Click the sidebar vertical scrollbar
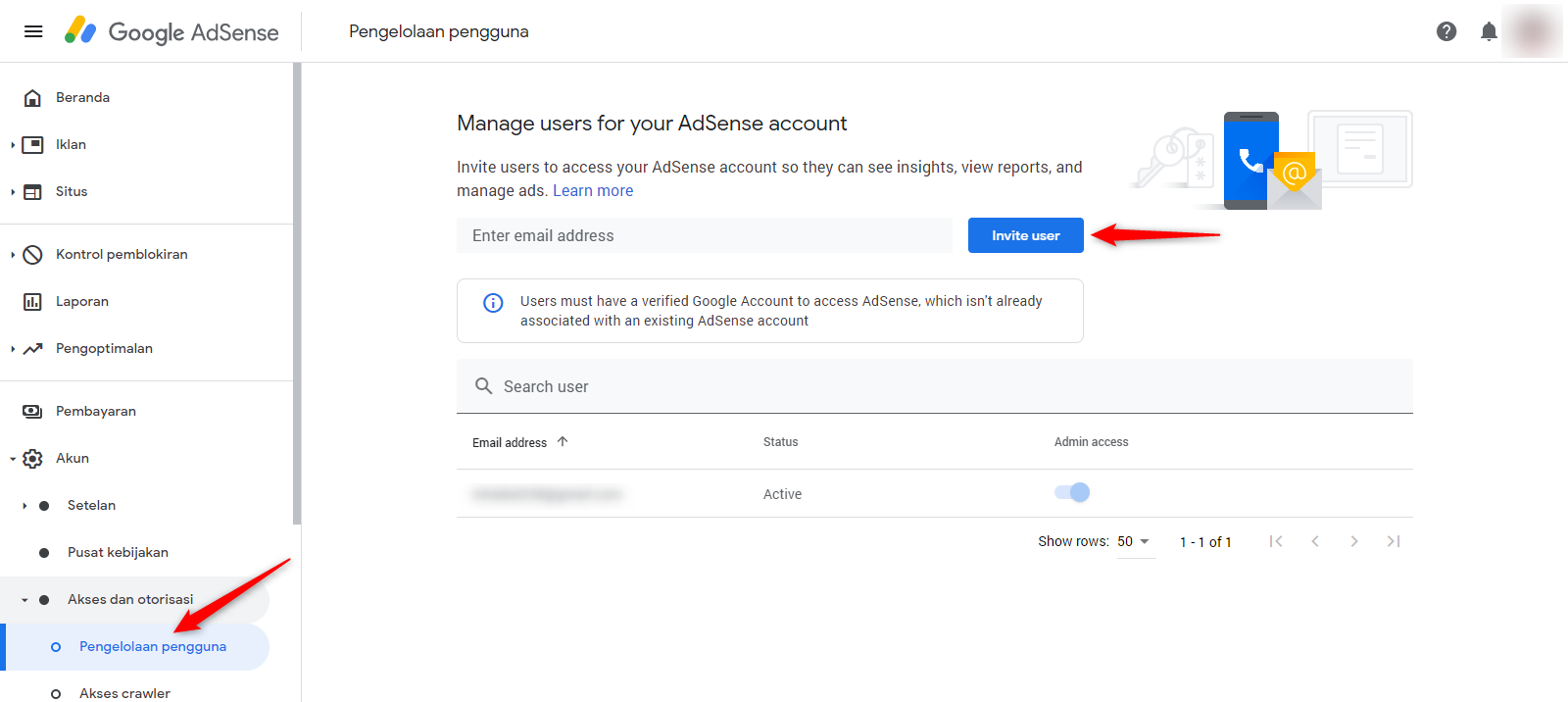The height and width of the screenshot is (702, 1568). pos(297,294)
